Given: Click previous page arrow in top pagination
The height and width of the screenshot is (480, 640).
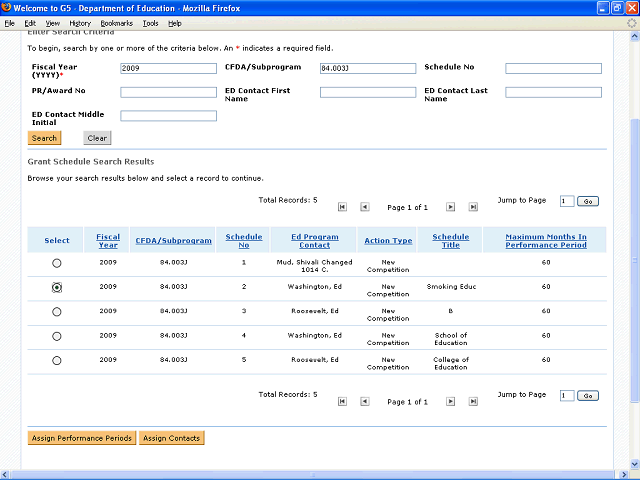Looking at the screenshot, I should pos(364,207).
